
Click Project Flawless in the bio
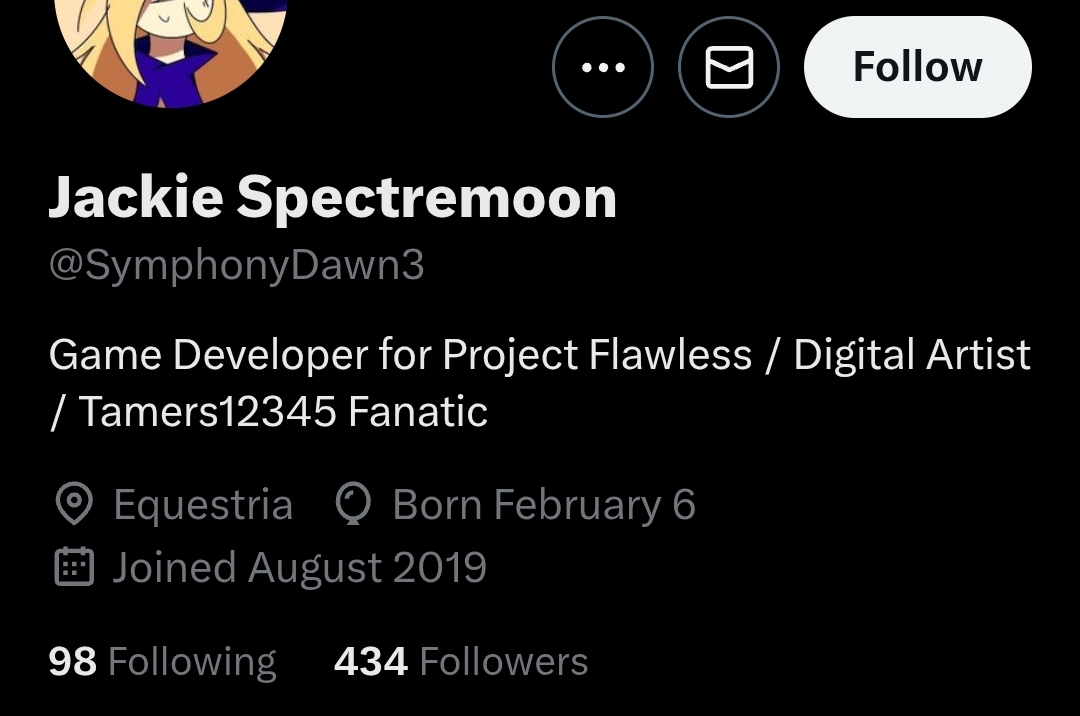point(596,355)
